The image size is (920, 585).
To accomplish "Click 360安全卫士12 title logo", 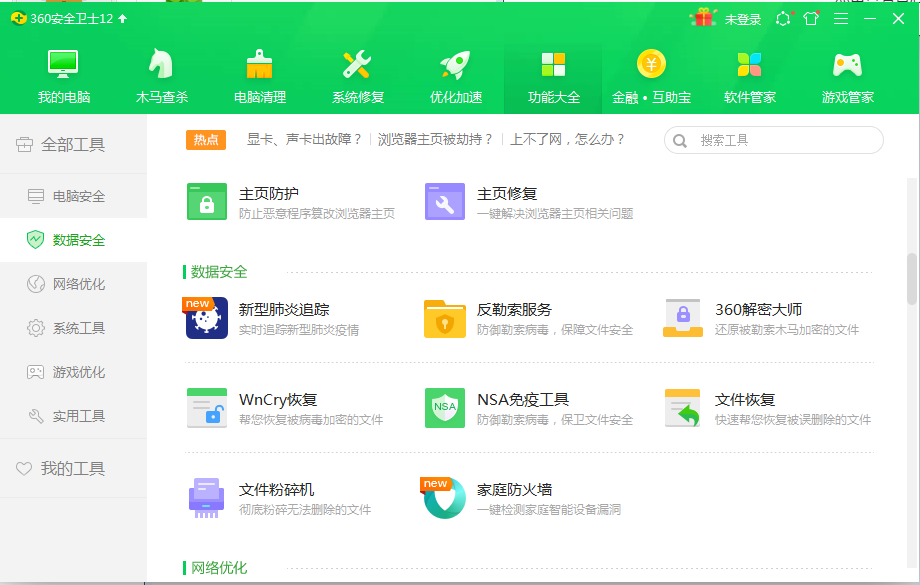I will [62, 19].
